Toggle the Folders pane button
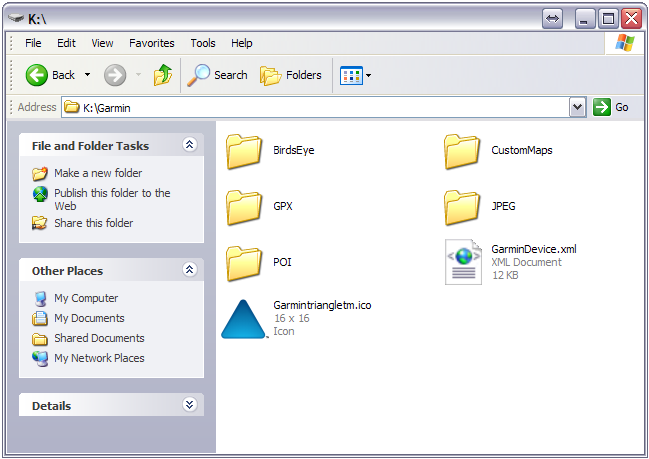 click(291, 75)
